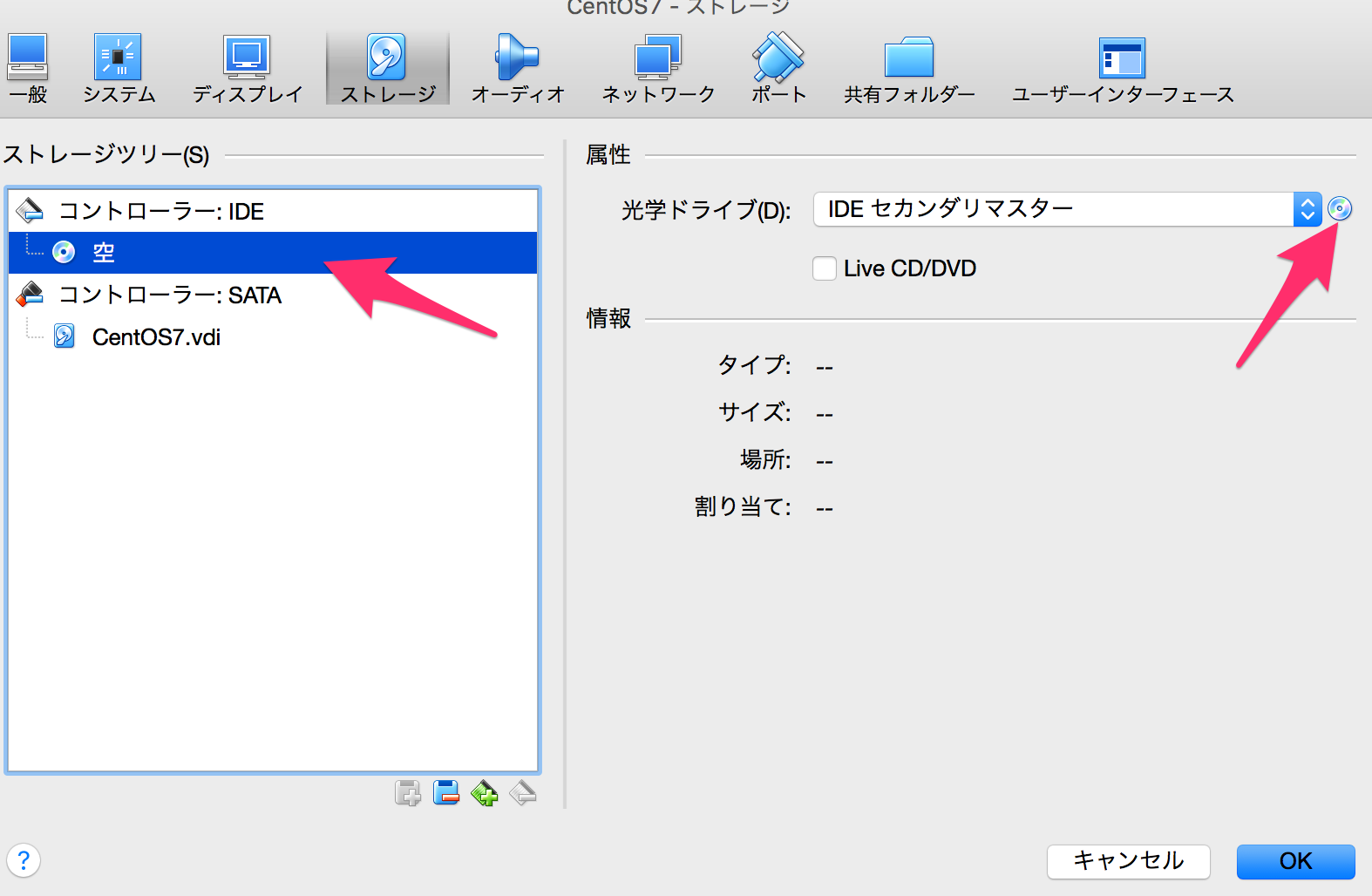Click the ストレージツリー(S) heading

pyautogui.click(x=106, y=154)
